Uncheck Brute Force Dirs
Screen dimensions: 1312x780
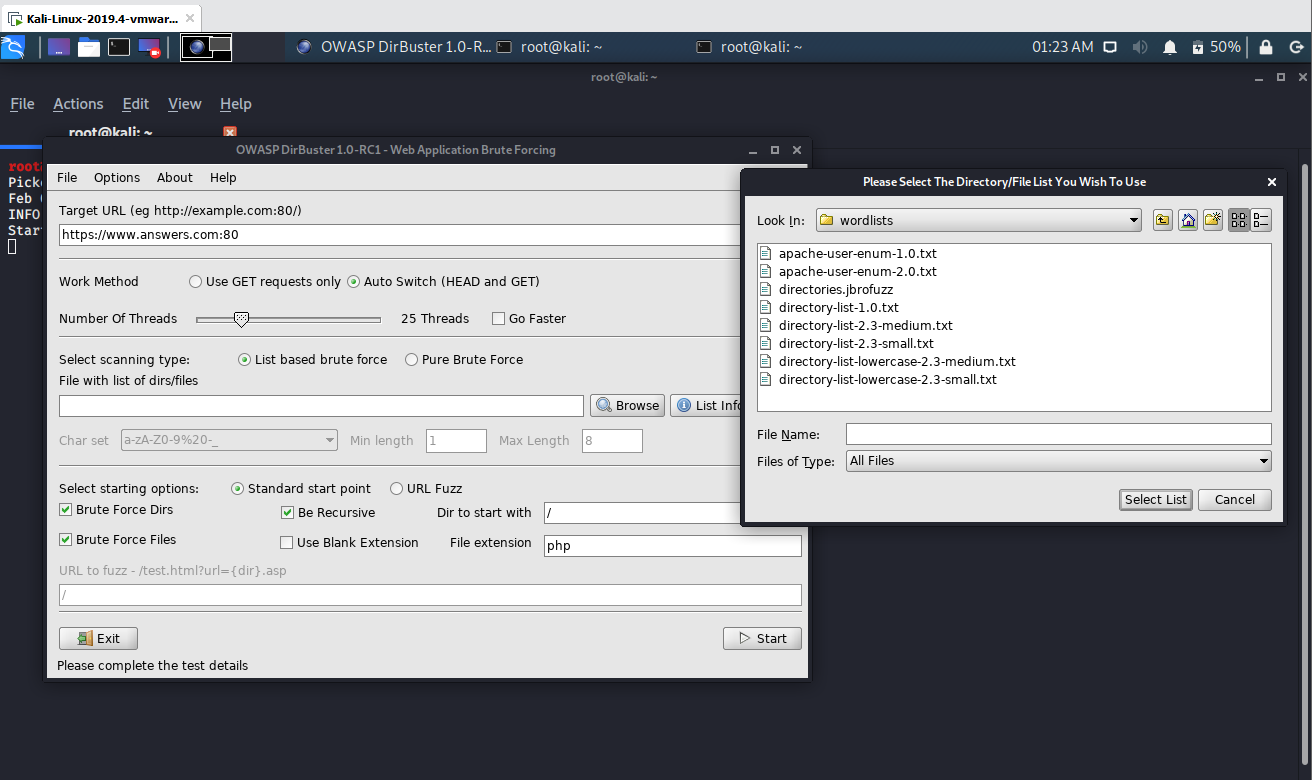pos(116,510)
